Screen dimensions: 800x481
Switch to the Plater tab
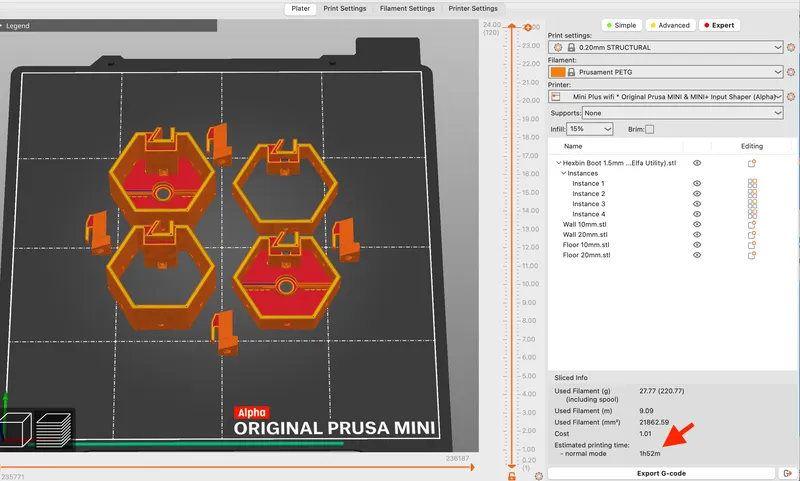click(x=301, y=9)
